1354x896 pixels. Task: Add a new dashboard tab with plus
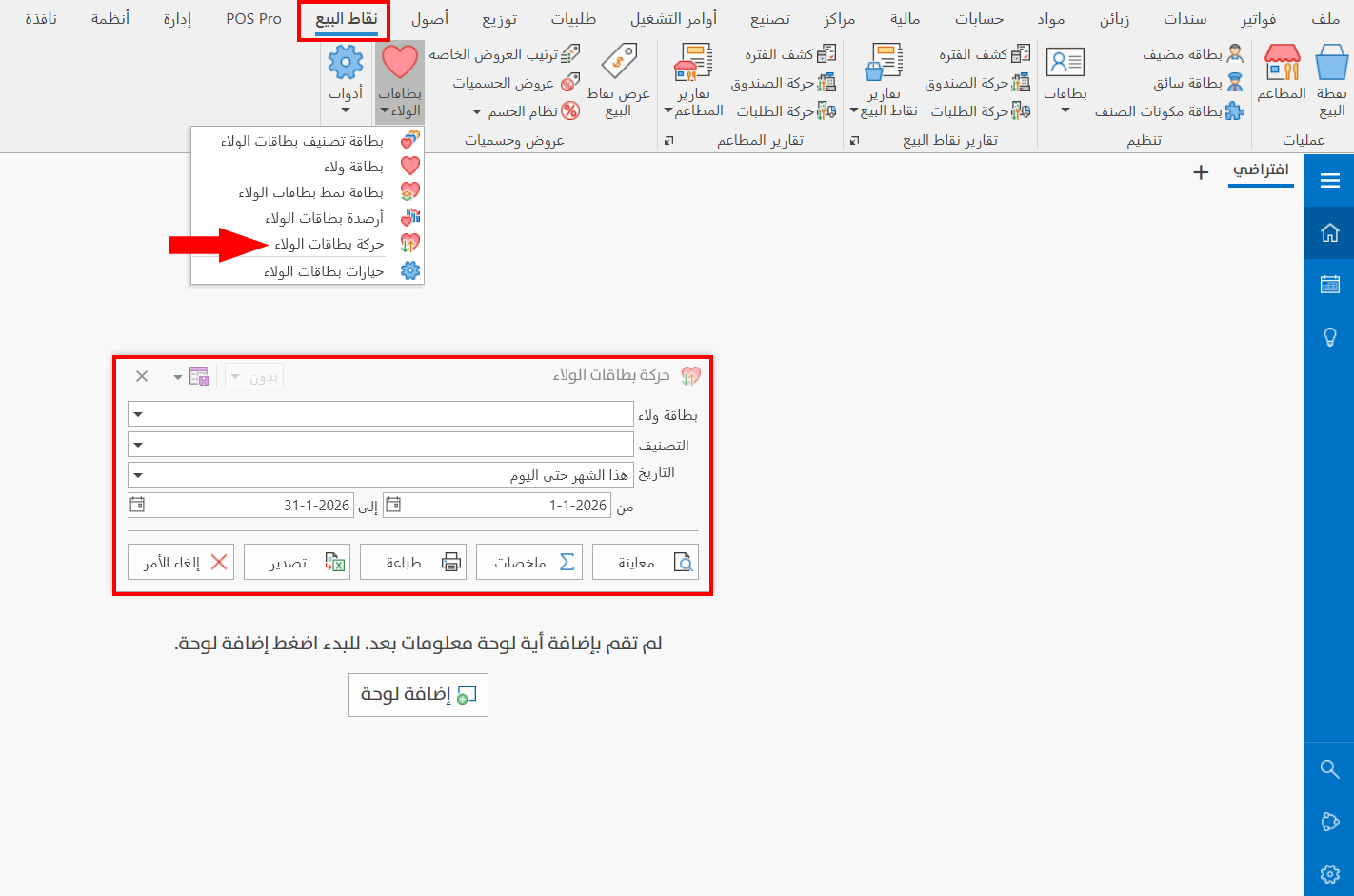coord(1201,172)
